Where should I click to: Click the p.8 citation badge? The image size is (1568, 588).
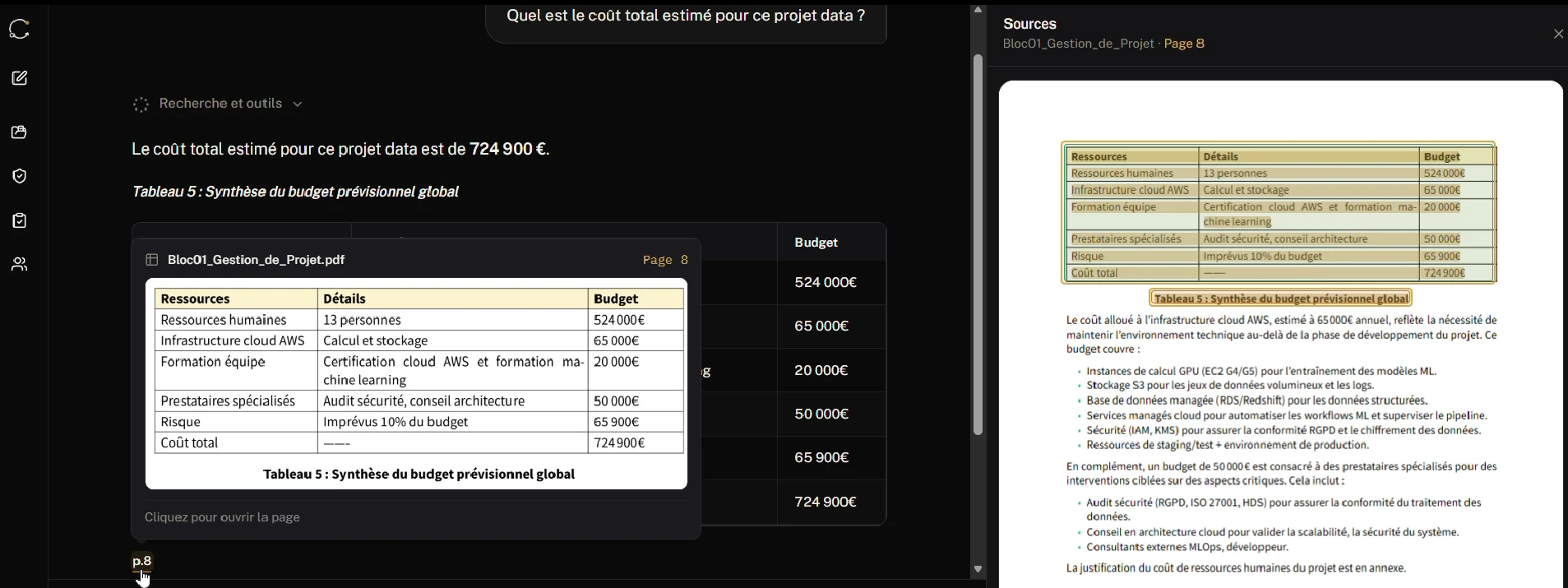tap(142, 561)
